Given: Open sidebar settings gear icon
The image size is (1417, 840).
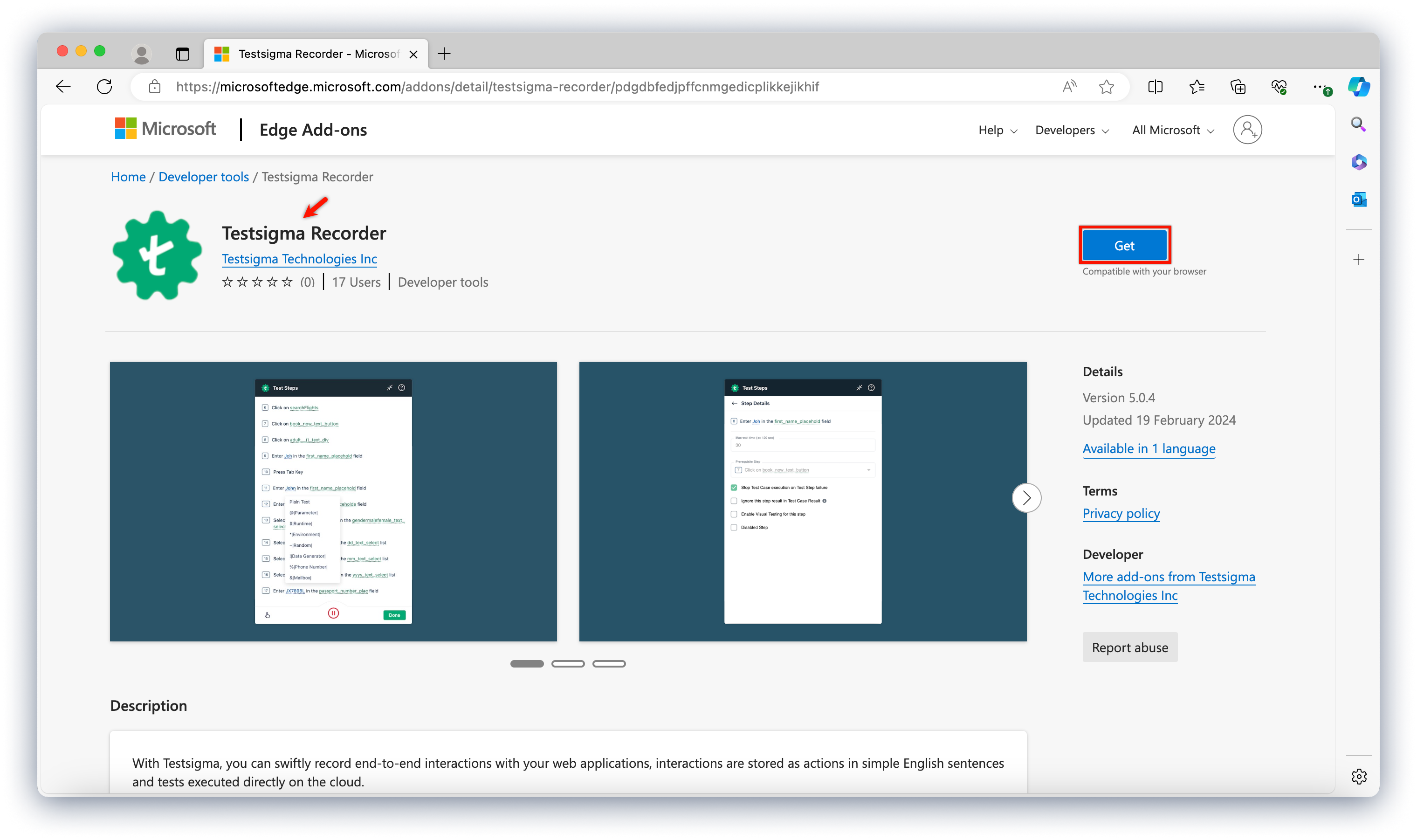Looking at the screenshot, I should click(x=1358, y=776).
